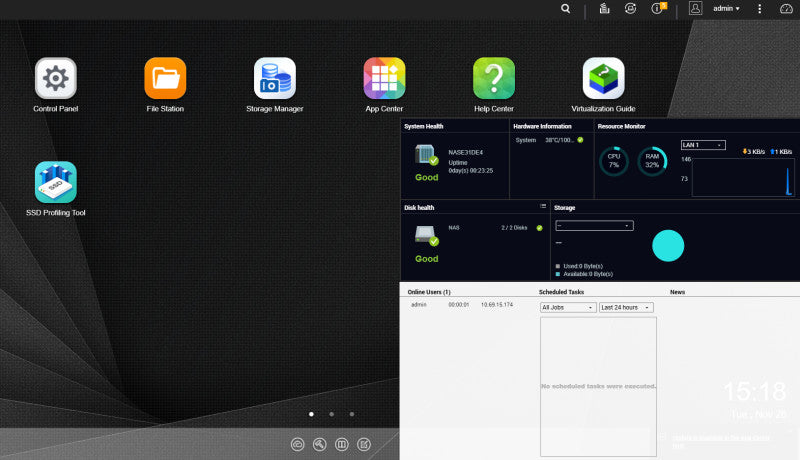The image size is (800, 460).
Task: Click the '2 / 2 Disks' text
Action: coord(514,228)
